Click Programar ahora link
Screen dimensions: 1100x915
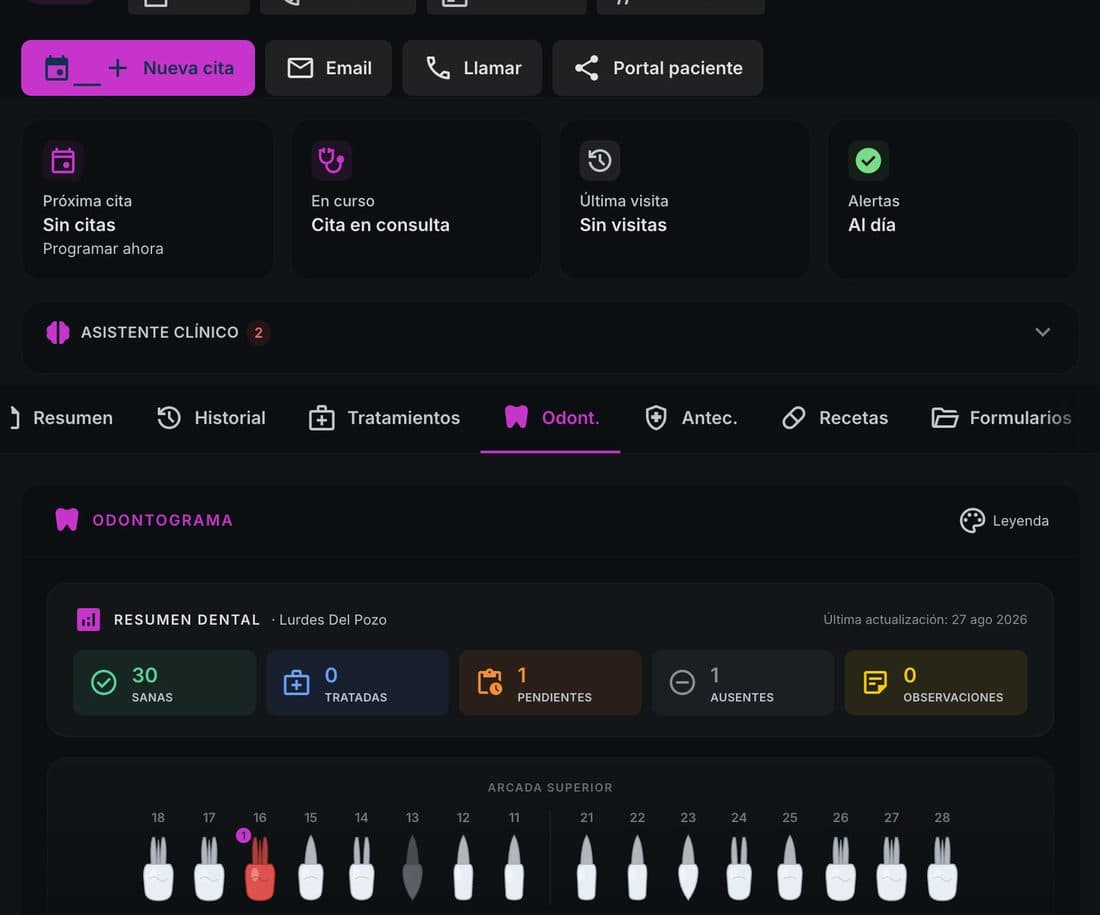(103, 248)
